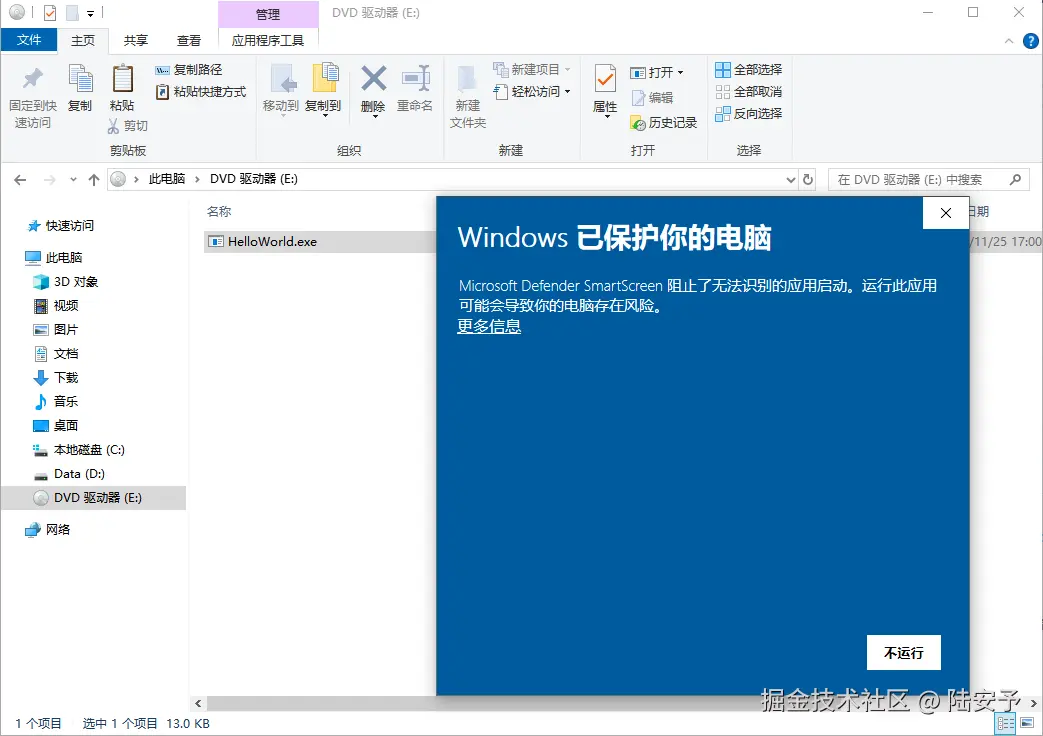Click 全部选择 (Select all)

[748, 69]
